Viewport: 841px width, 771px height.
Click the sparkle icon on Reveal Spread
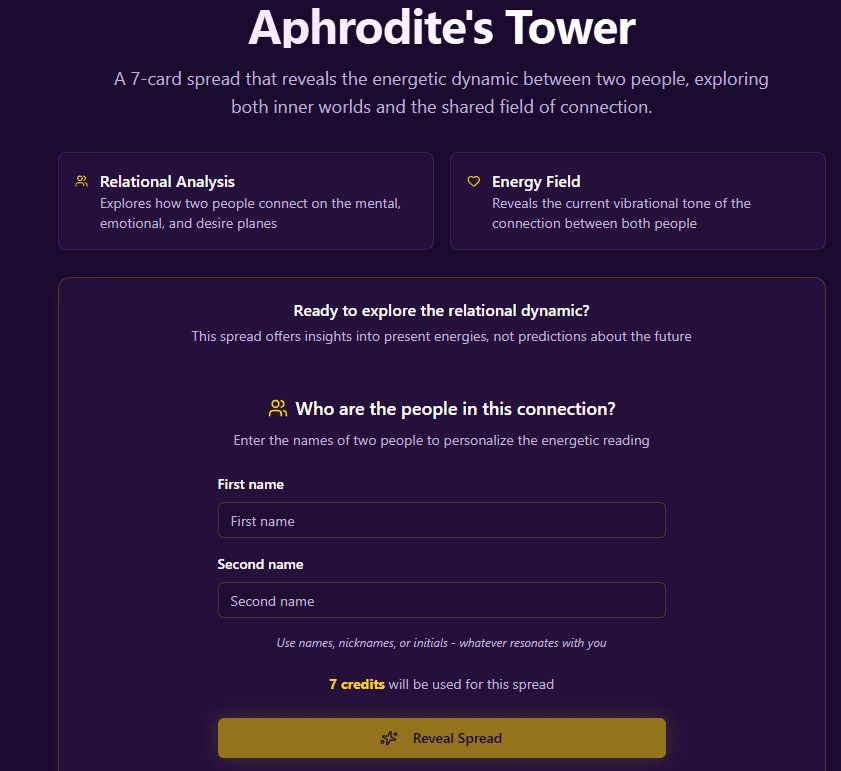pyautogui.click(x=390, y=739)
